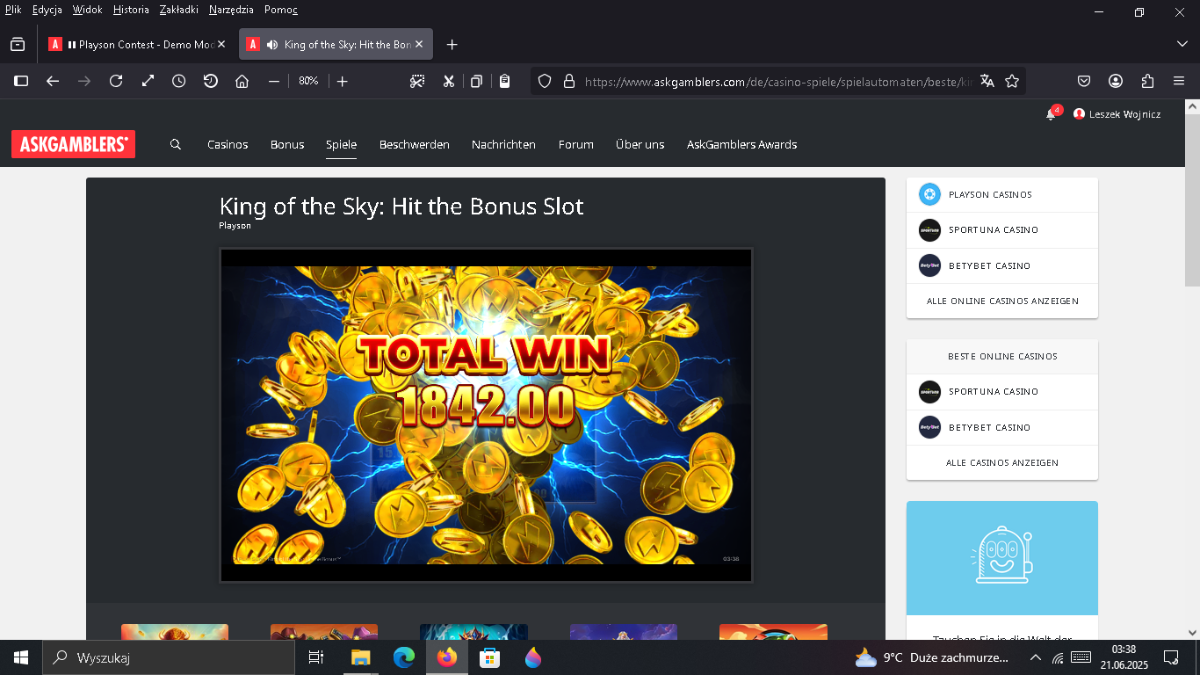Open the notifications bell icon
The height and width of the screenshot is (675, 1200).
point(1050,114)
